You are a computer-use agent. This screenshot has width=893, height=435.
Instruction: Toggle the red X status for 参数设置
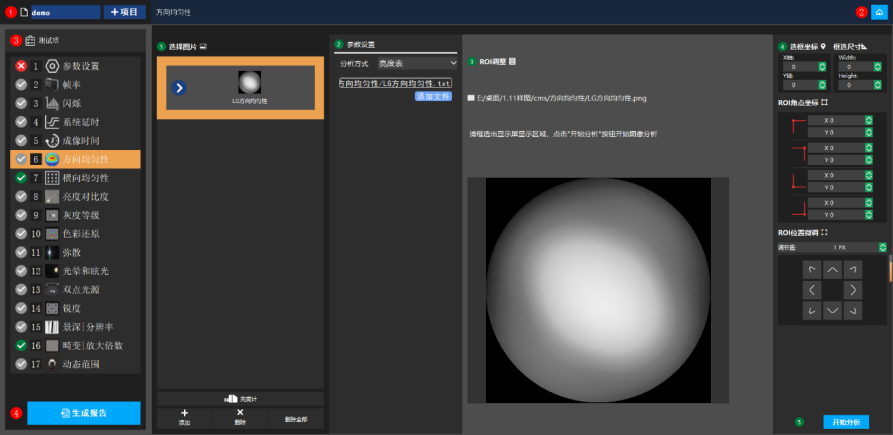point(21,66)
